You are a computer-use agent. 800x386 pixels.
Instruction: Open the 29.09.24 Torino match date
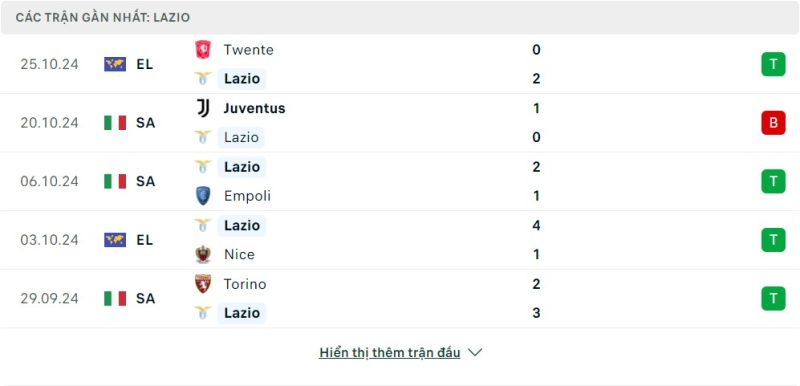pos(49,298)
